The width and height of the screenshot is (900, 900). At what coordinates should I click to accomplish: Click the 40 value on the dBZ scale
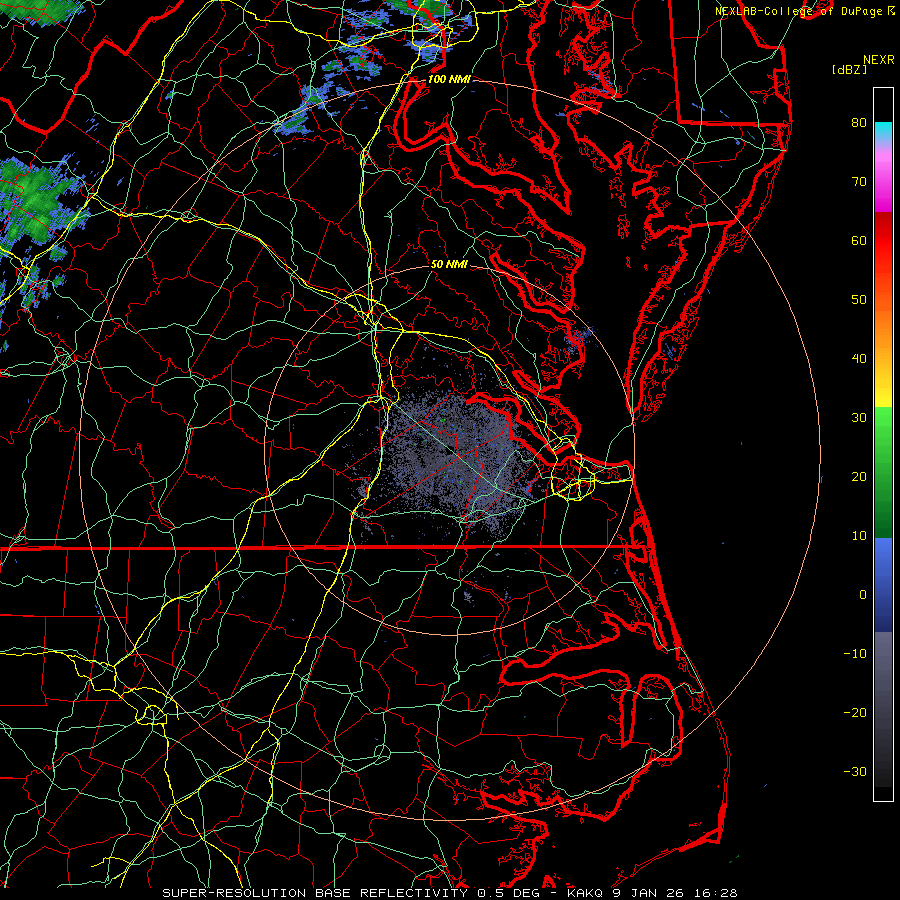(859, 359)
